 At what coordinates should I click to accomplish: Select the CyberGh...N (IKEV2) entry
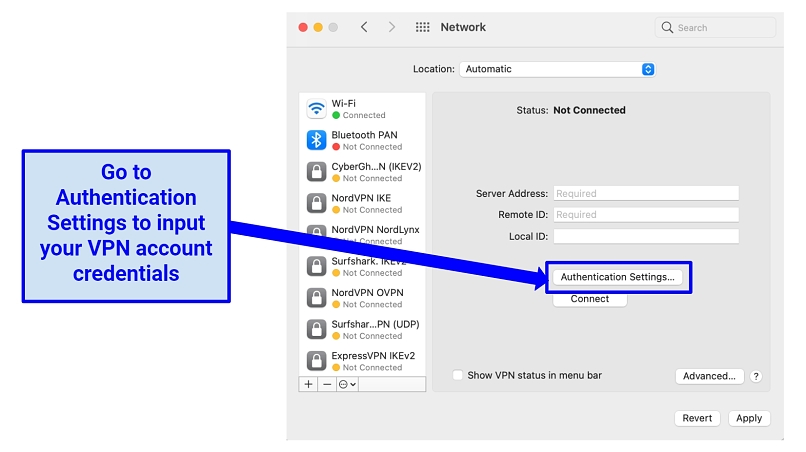coord(362,172)
